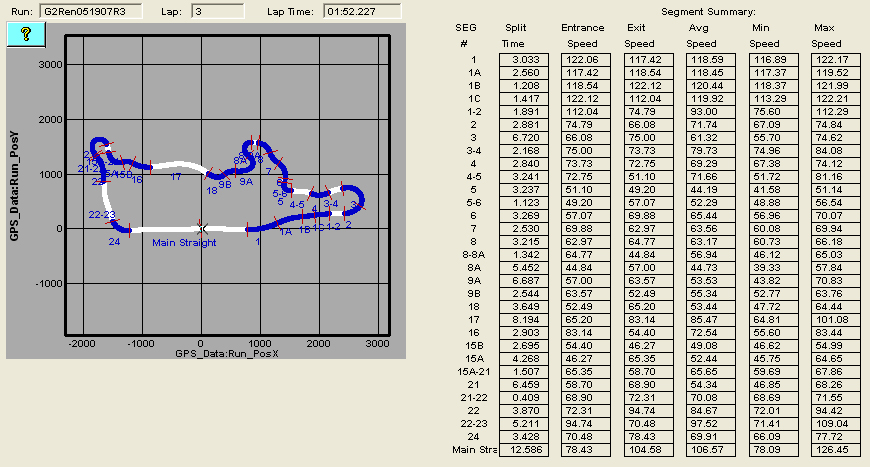
Task: Select segment 22-23 row label in table
Action: (x=463, y=424)
